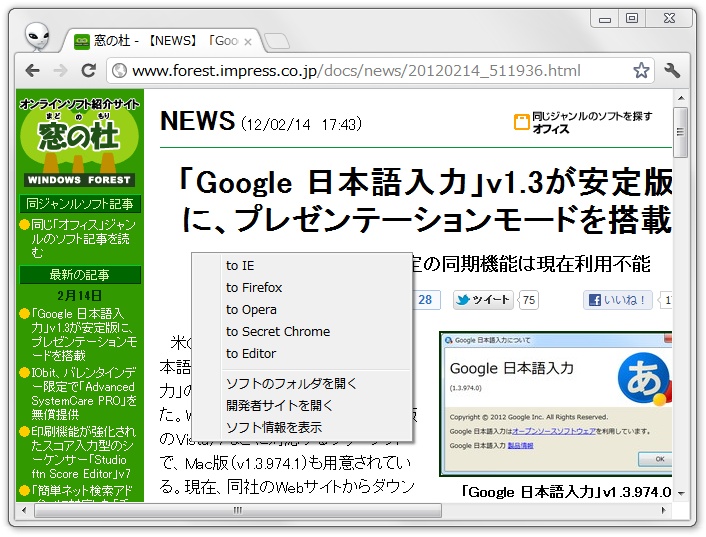Click the vertical scrollbar thumb
The image size is (706, 537).
coord(681,132)
